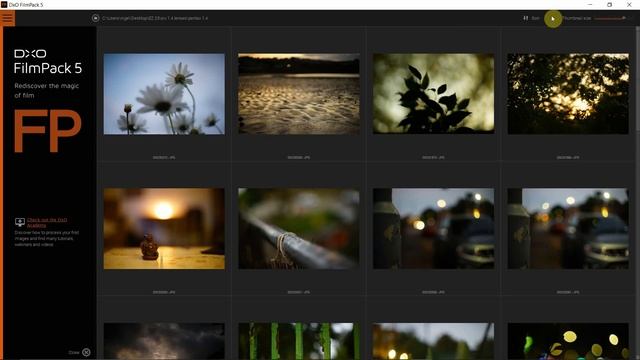The height and width of the screenshot is (360, 640).
Task: Open the small statue on table thumbnail
Action: coord(164,229)
